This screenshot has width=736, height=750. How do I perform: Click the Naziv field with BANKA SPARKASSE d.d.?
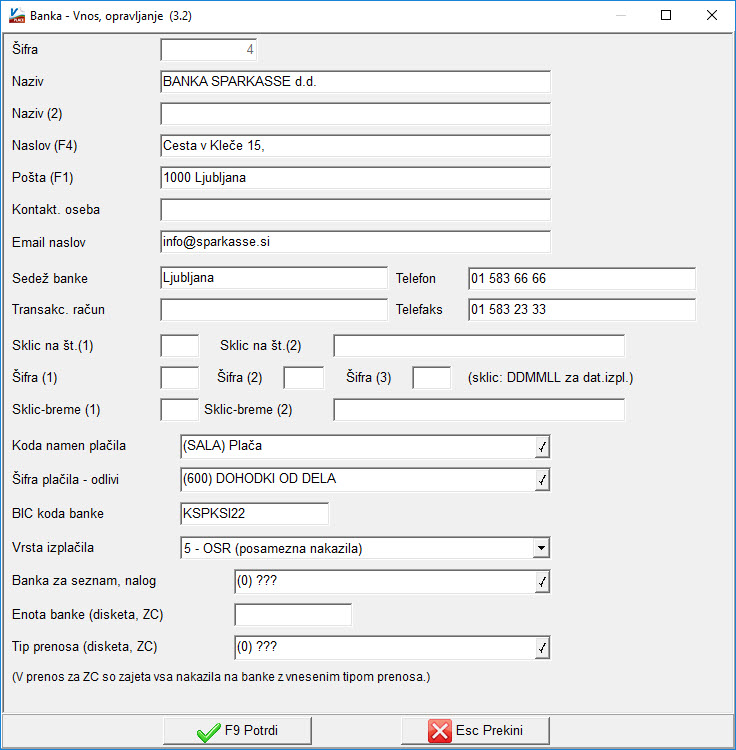pos(355,82)
